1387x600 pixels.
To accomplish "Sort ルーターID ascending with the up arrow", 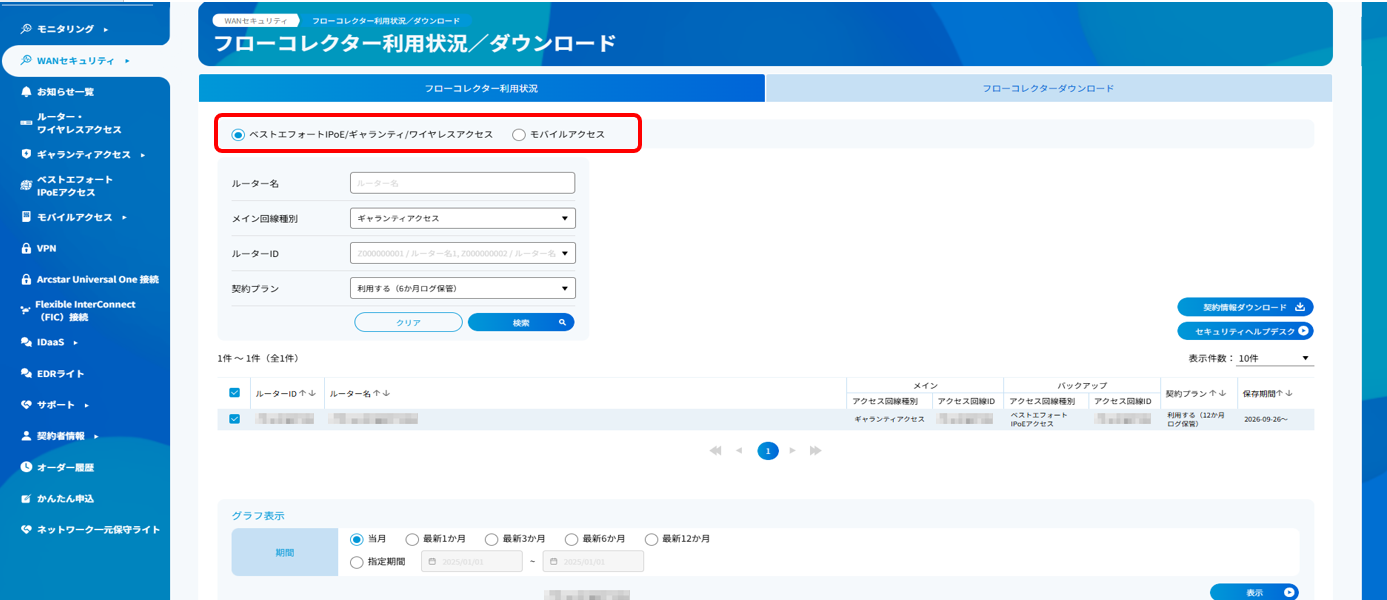I will click(x=303, y=394).
